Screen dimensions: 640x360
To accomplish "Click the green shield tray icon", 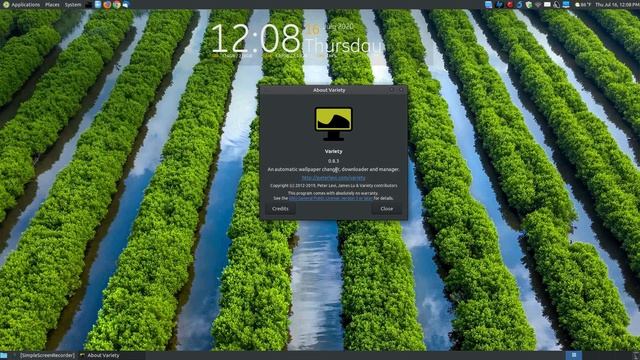I will click(x=529, y=4).
